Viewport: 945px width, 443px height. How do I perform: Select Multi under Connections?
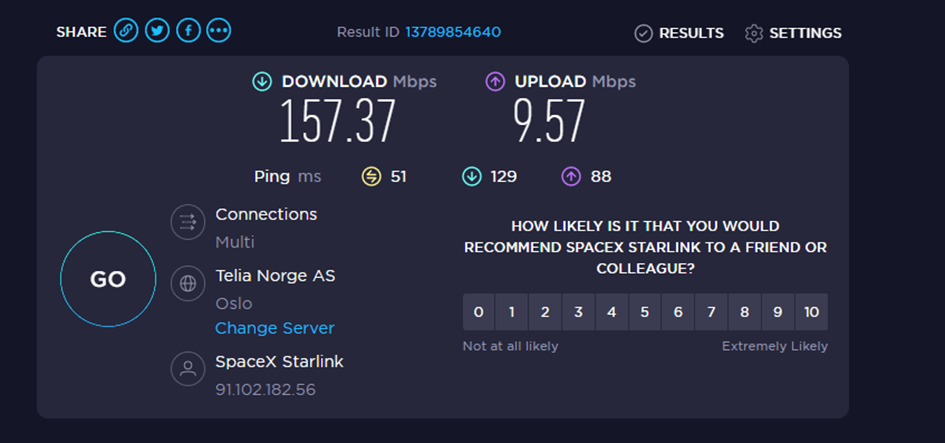coord(235,242)
